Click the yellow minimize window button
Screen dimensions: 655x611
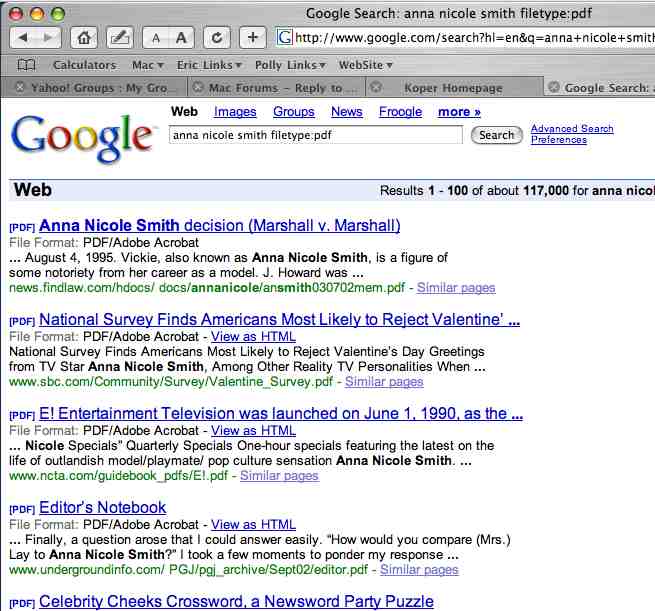coord(37,14)
